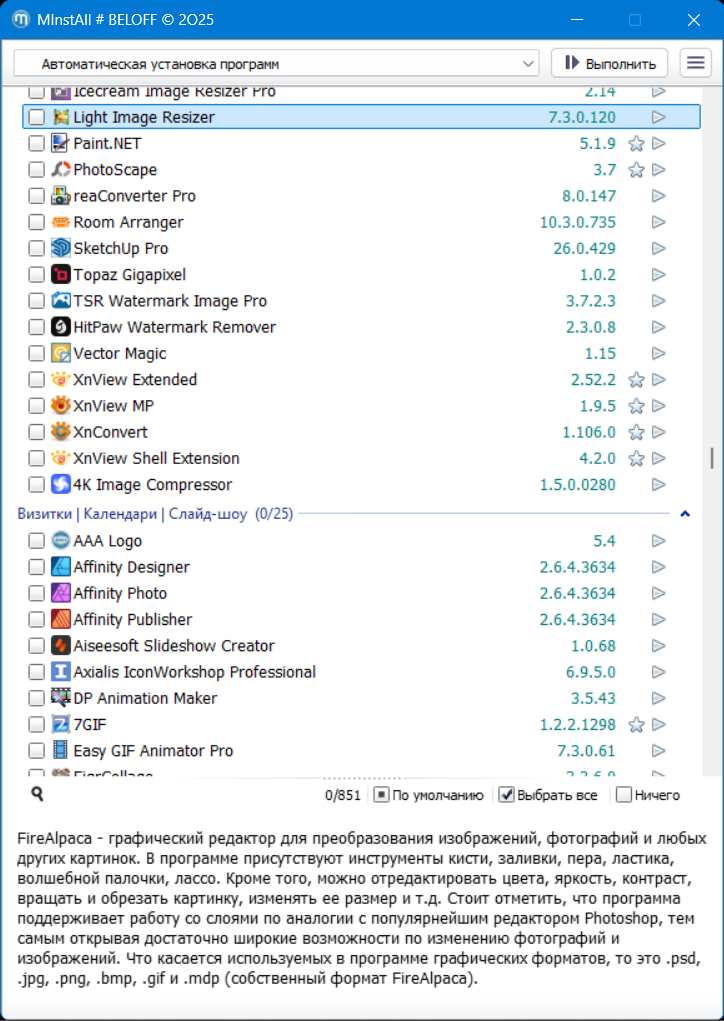Click the play arrow beside AAA Logo
This screenshot has width=724, height=1021.
point(658,541)
